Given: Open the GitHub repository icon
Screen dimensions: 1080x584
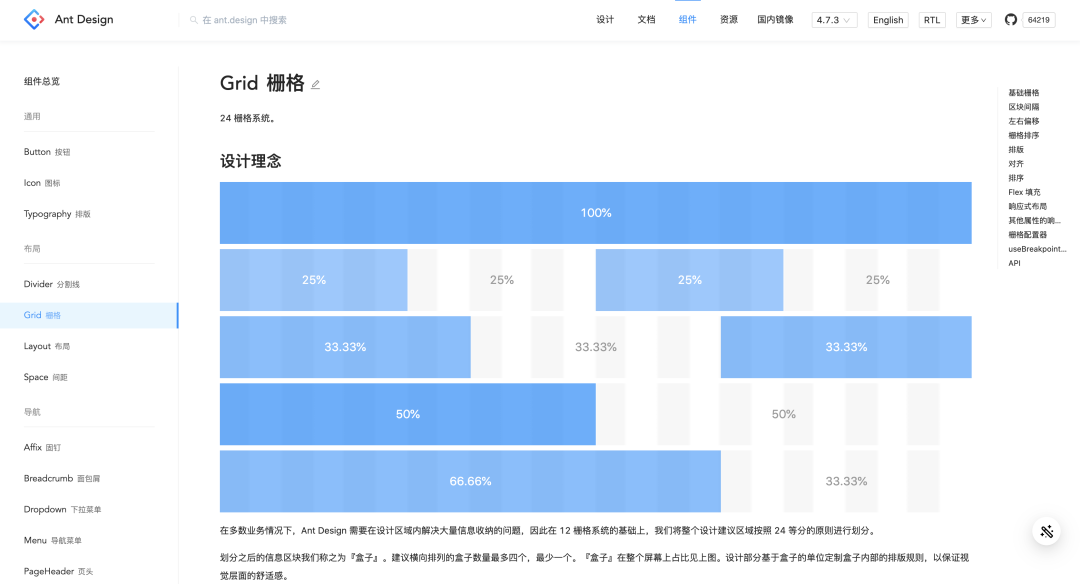Looking at the screenshot, I should click(x=1010, y=20).
